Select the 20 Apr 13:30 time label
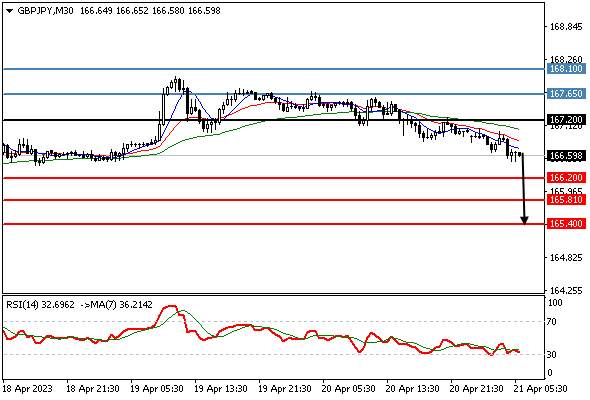590x400 pixels. pos(412,389)
